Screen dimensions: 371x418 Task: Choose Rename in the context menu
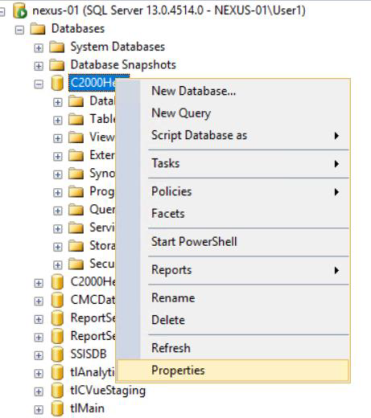coord(233,298)
